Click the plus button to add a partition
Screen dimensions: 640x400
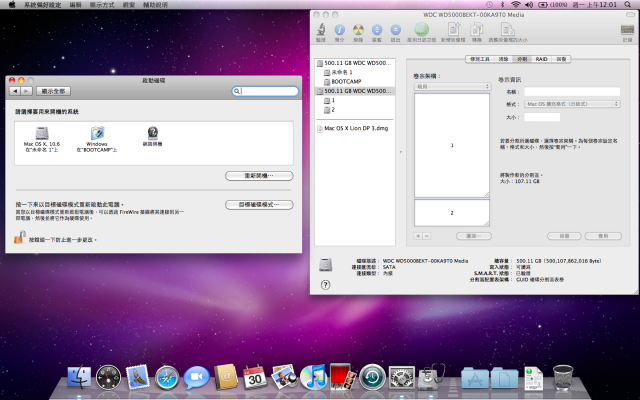click(x=418, y=236)
